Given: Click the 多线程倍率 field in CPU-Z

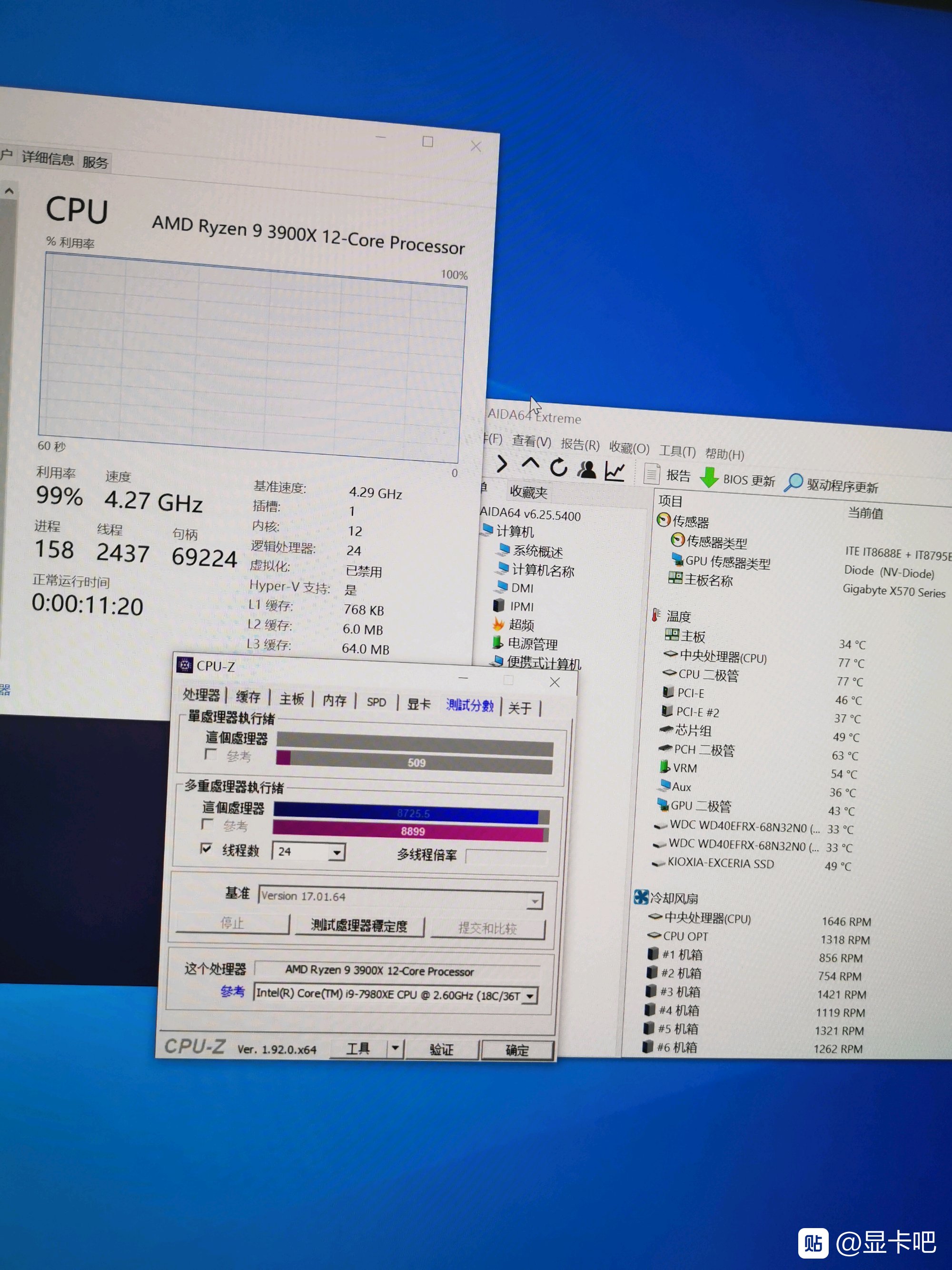Looking at the screenshot, I should tap(506, 857).
